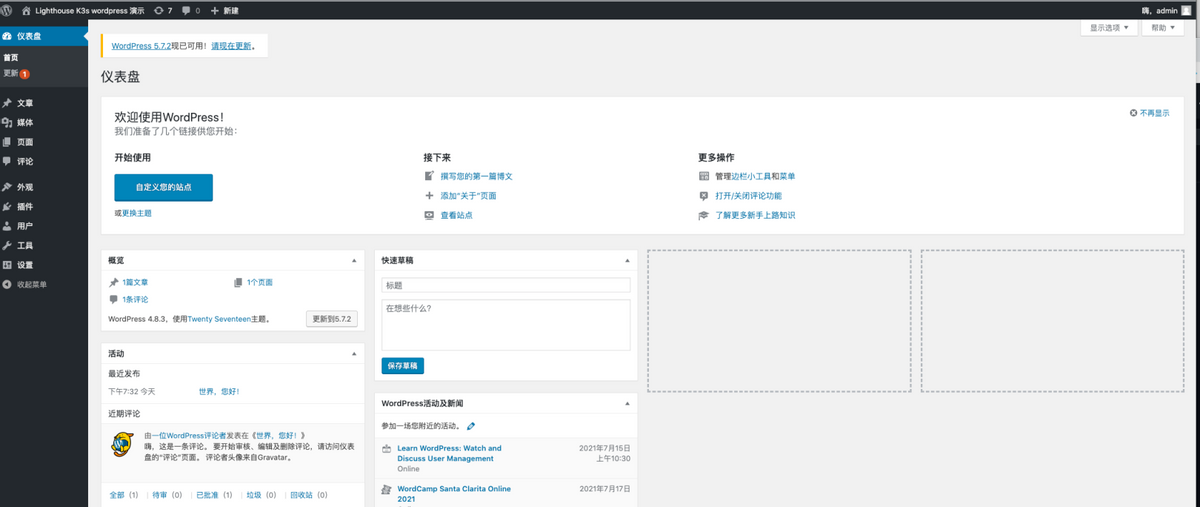Open the 世界，您好！ post under 最近发布
The image size is (1200, 507).
pyautogui.click(x=219, y=391)
